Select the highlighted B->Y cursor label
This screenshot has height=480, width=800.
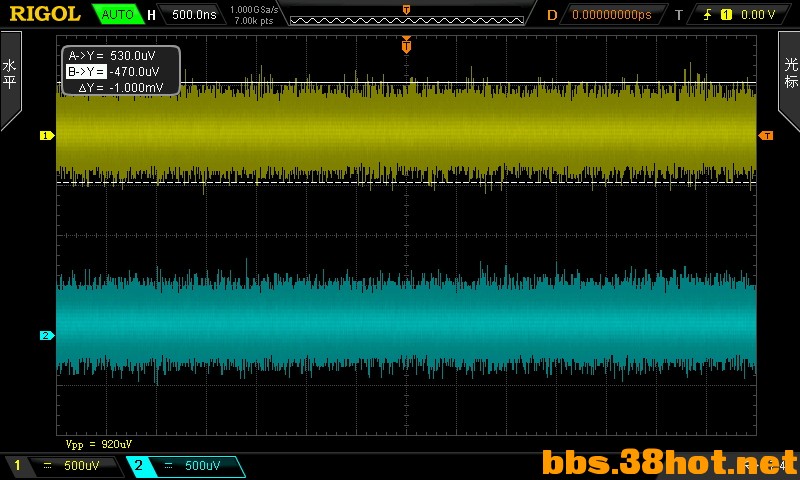(86, 71)
